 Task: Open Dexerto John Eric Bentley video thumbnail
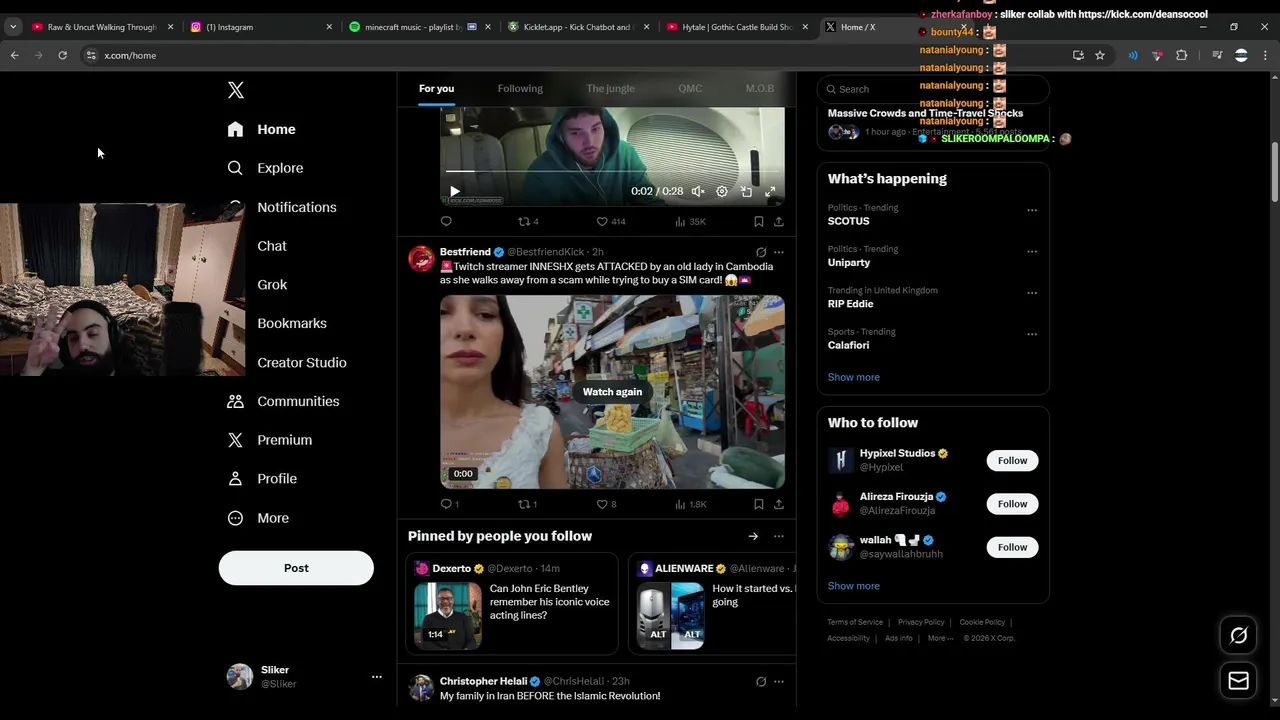(x=448, y=616)
